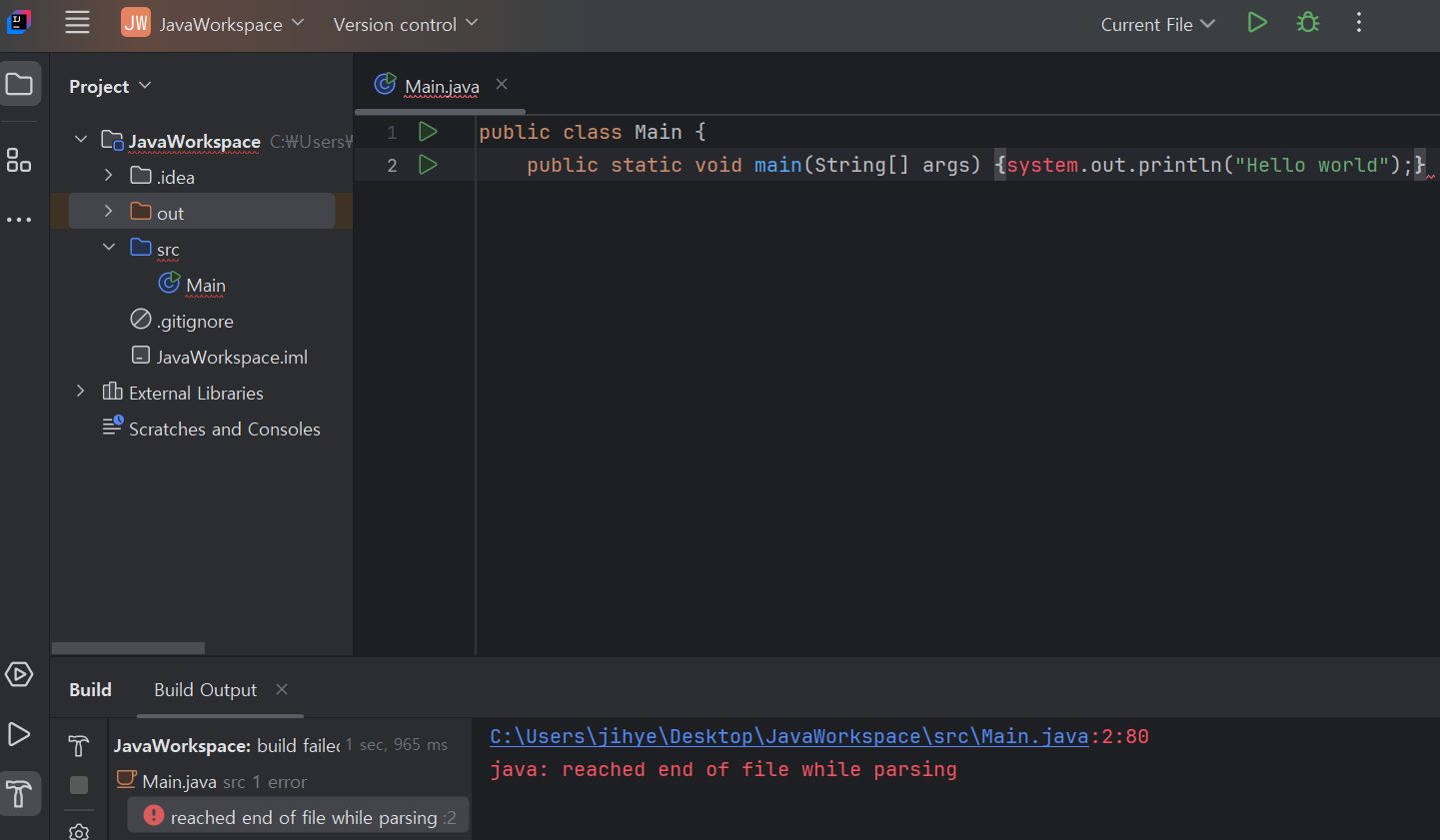Open the JavaWorkspace project dropdown

[x=231, y=24]
